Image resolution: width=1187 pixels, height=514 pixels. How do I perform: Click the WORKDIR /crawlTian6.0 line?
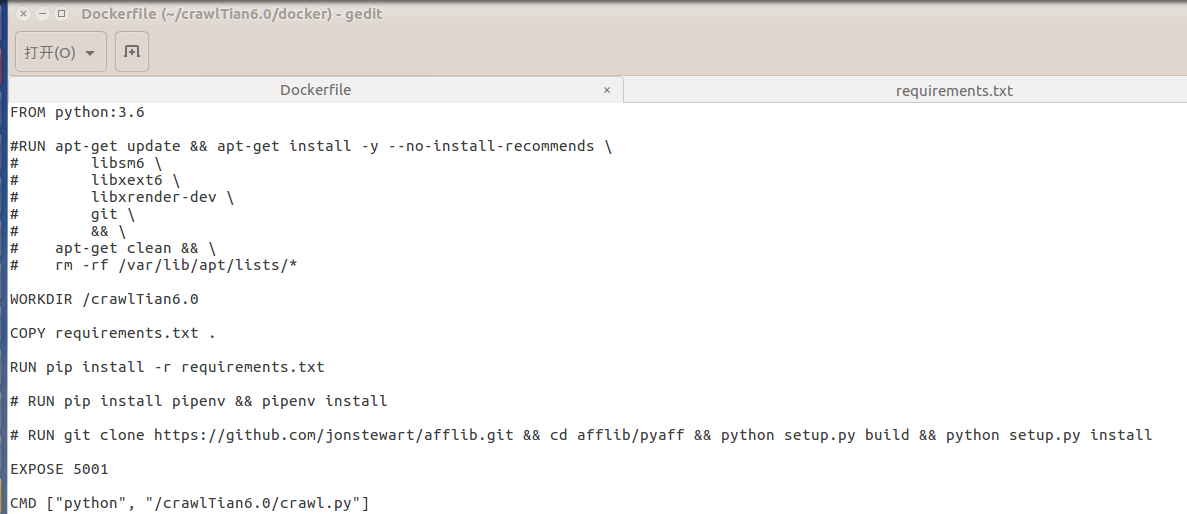point(104,299)
